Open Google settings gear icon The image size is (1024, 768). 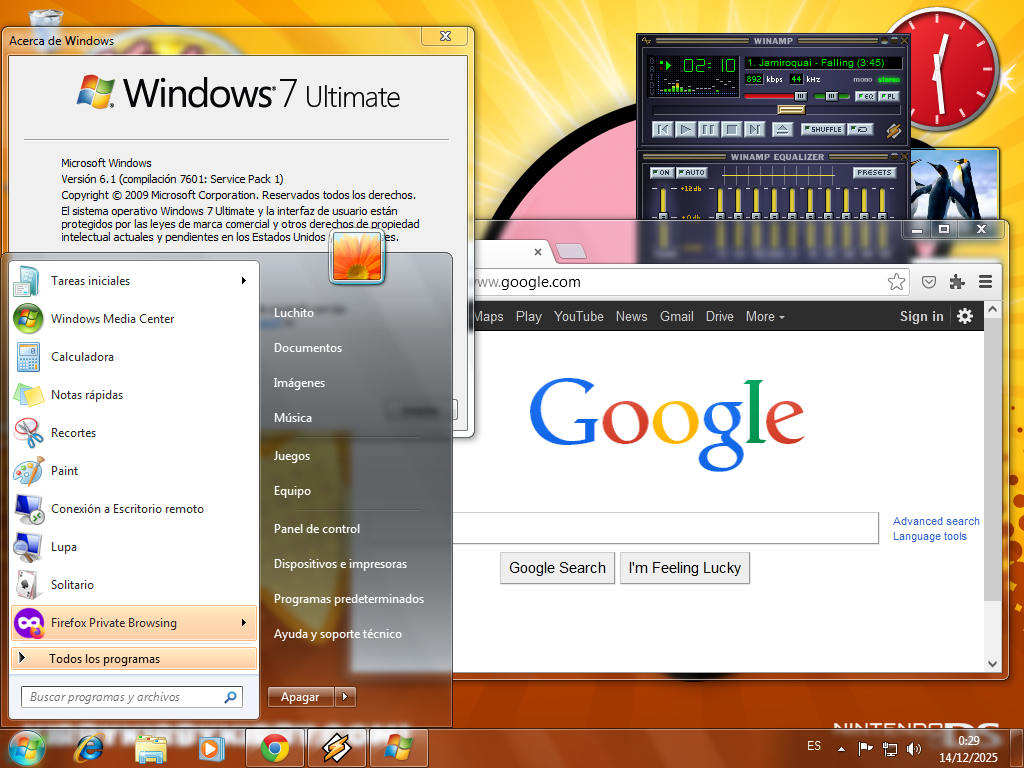click(x=965, y=316)
